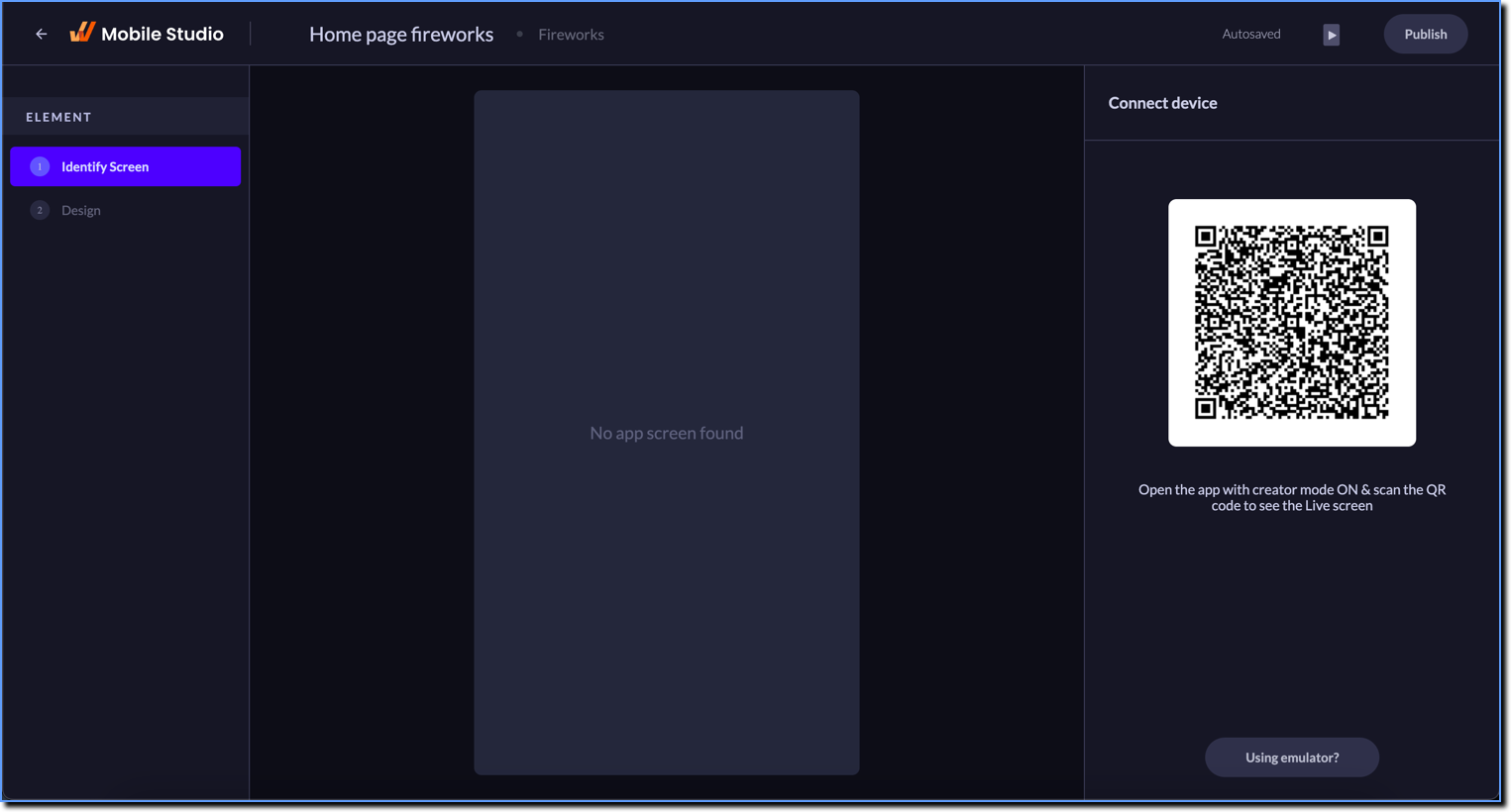Click the No app screen found placeholder
This screenshot has width=1511, height=812.
click(666, 433)
